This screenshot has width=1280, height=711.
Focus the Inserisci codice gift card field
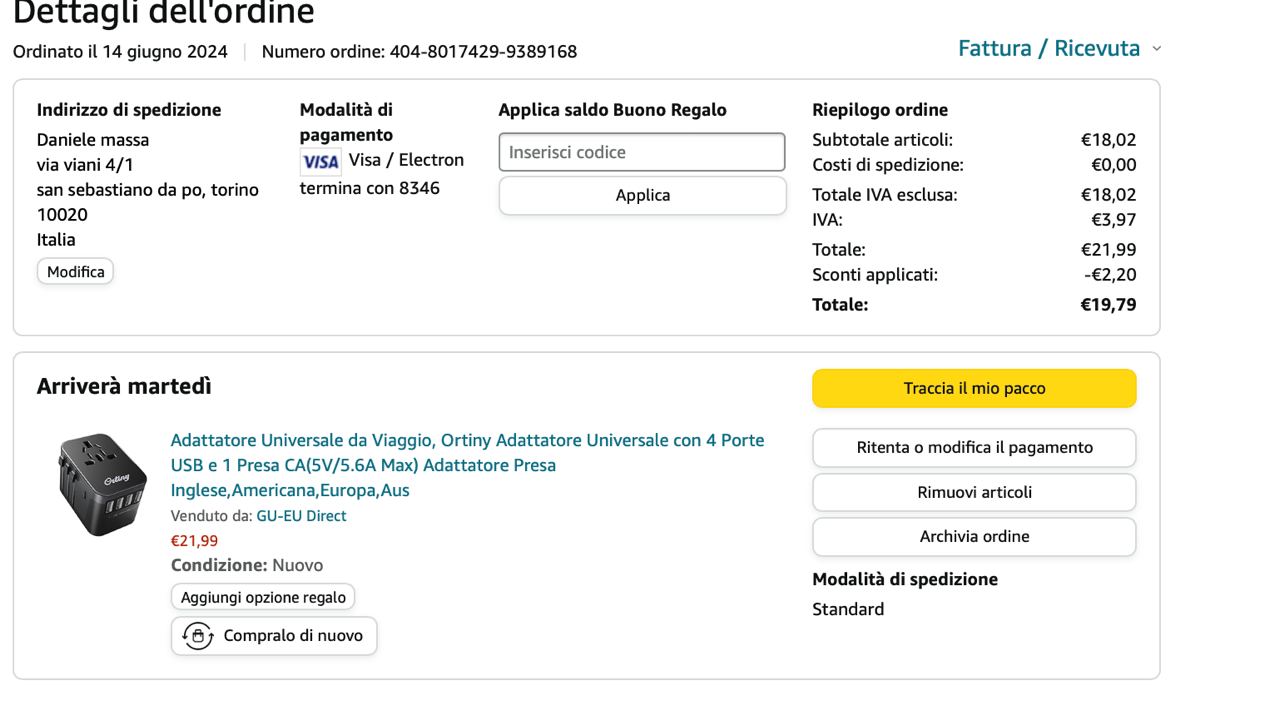coord(642,152)
